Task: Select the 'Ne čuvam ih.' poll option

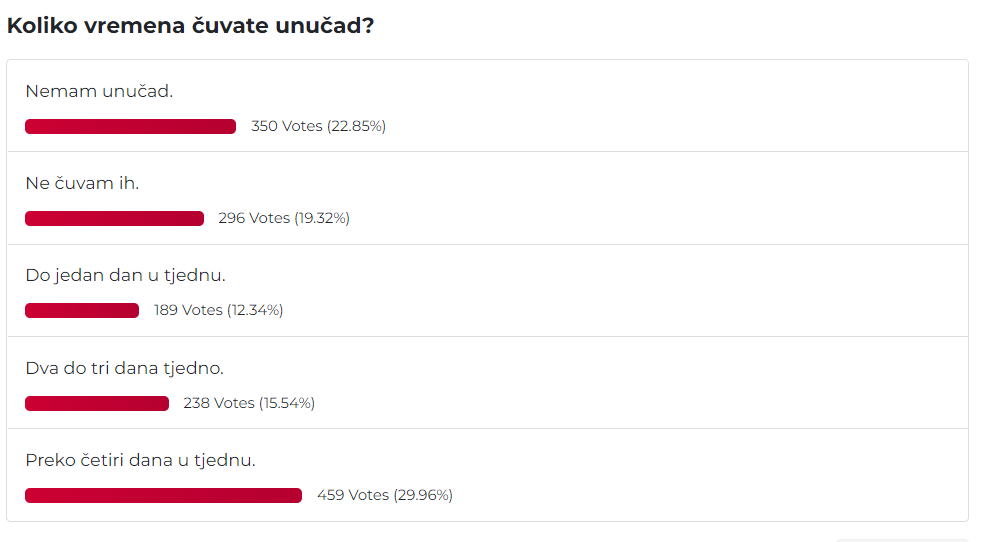Action: click(x=82, y=184)
